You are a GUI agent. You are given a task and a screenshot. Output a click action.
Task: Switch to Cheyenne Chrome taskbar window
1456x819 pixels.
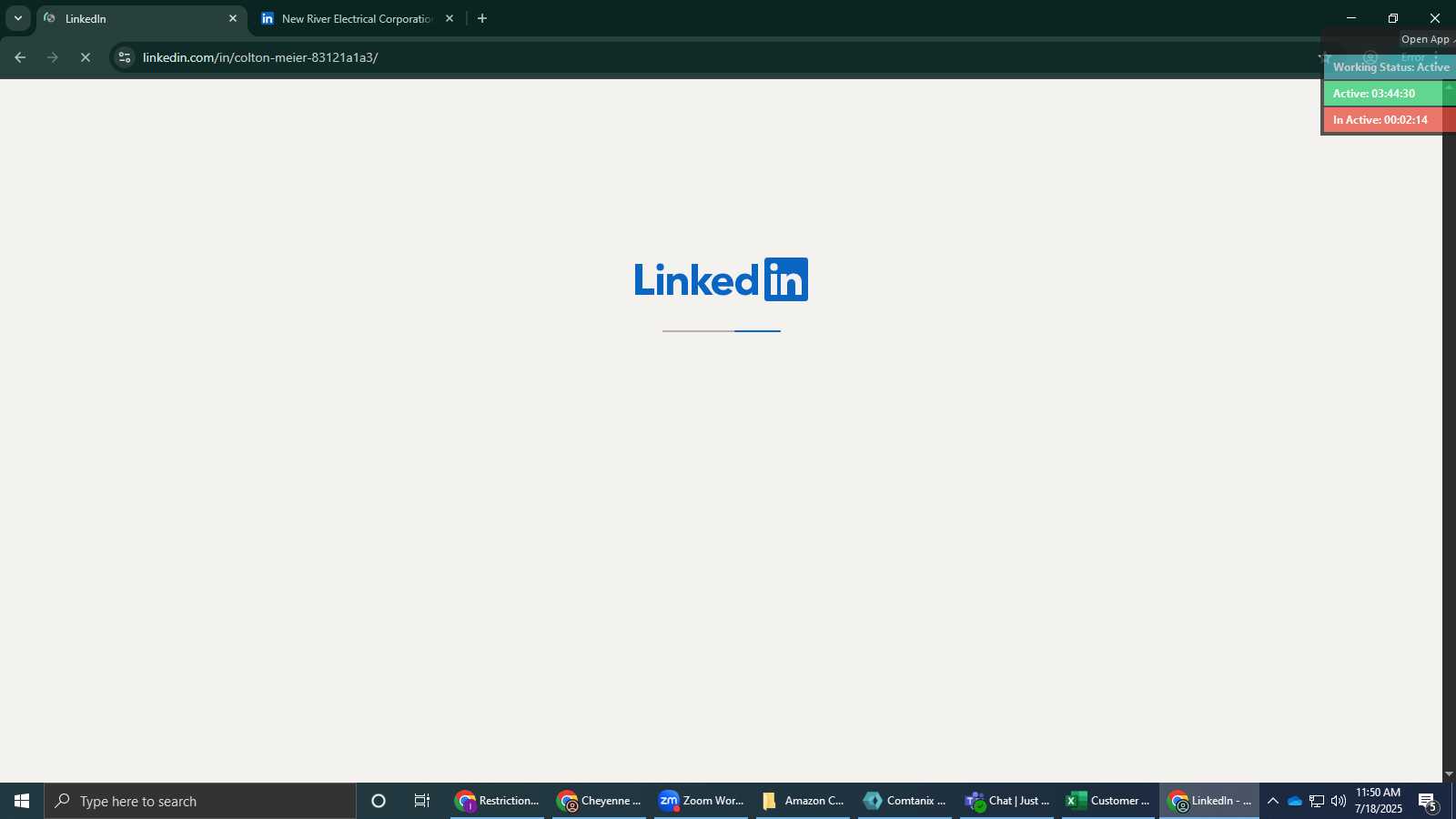599,801
